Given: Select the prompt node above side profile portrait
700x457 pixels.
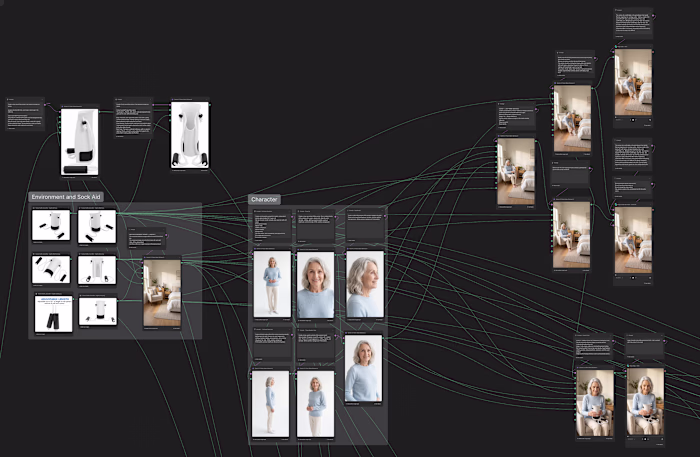Looking at the screenshot, I should click(366, 226).
